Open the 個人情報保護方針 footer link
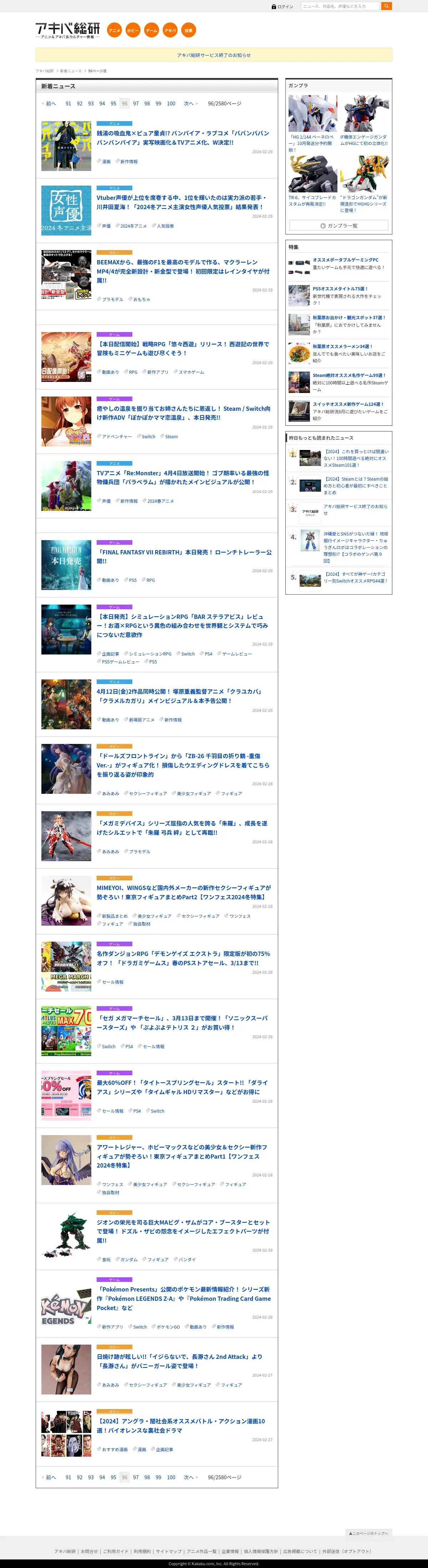Screen dimensions: 428x1568 pyautogui.click(x=261, y=1551)
